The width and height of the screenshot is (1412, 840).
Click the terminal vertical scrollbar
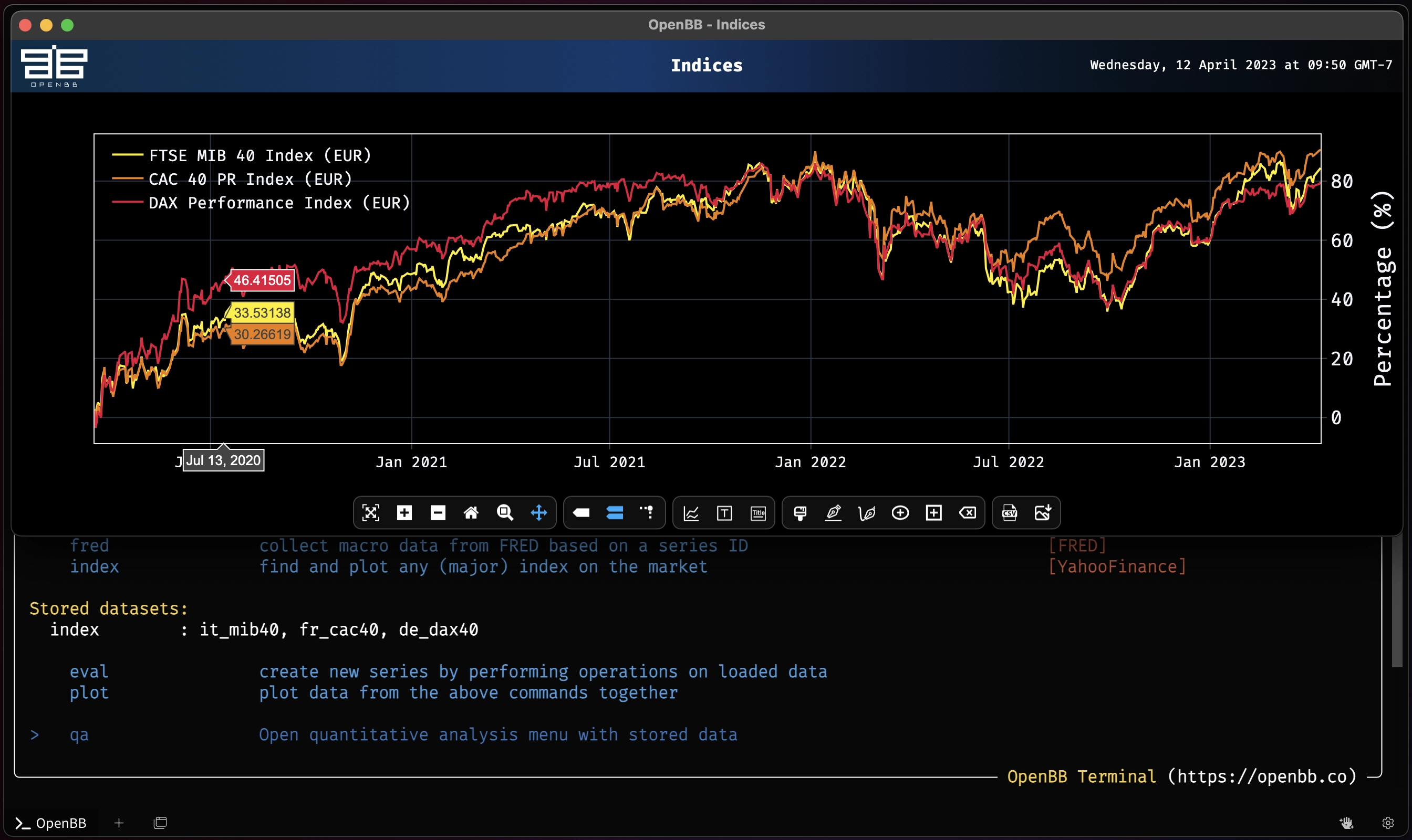click(1397, 602)
